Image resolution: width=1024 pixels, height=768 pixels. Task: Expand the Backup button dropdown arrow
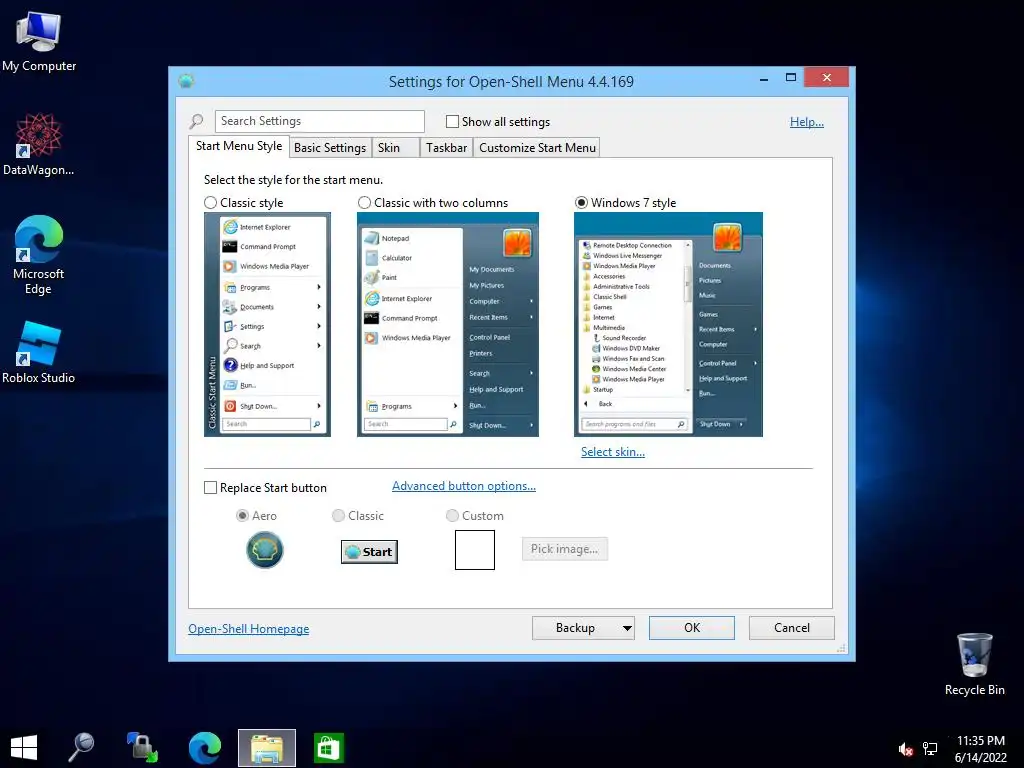click(x=627, y=628)
